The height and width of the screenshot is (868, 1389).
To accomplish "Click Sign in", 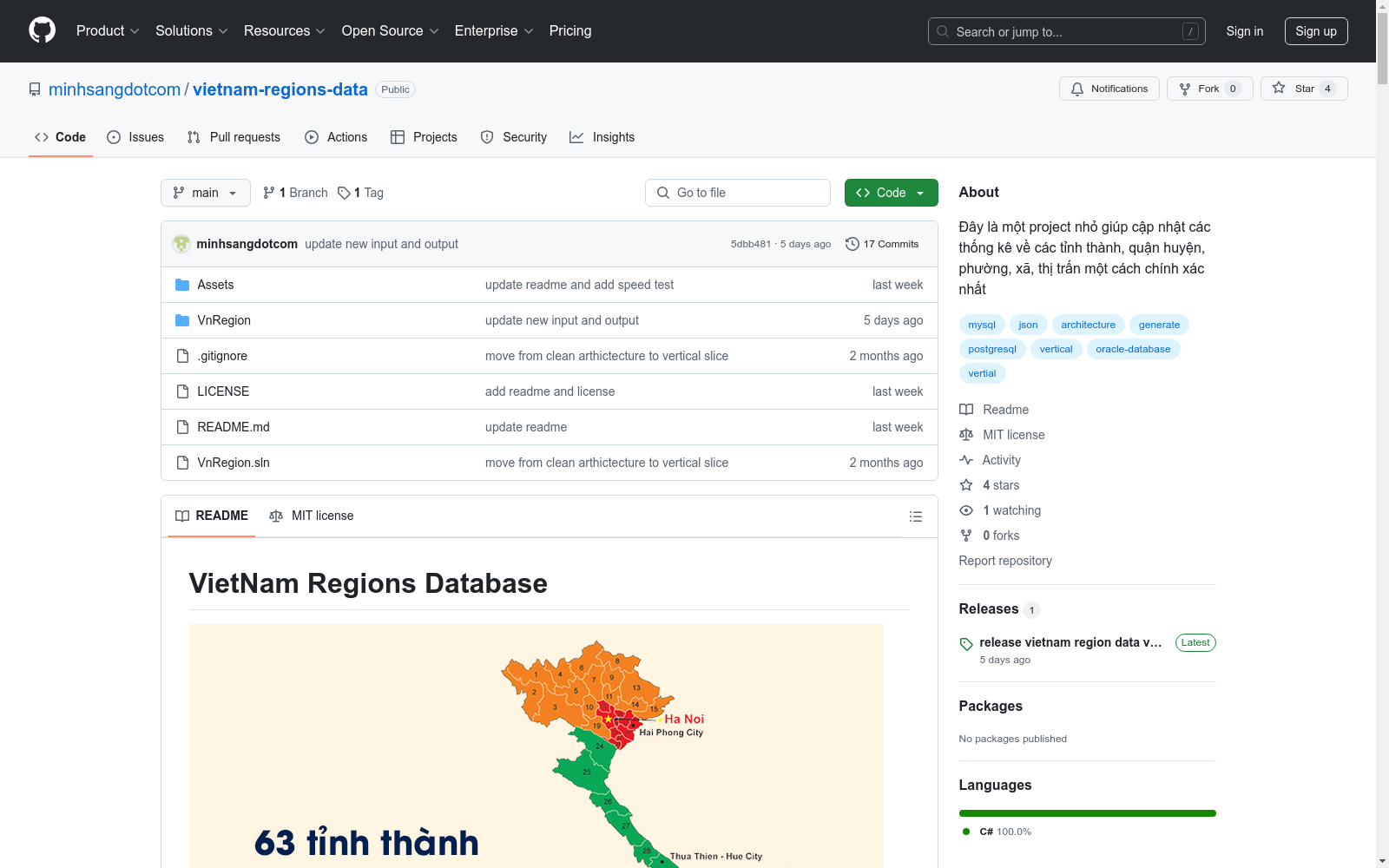I will tap(1245, 31).
